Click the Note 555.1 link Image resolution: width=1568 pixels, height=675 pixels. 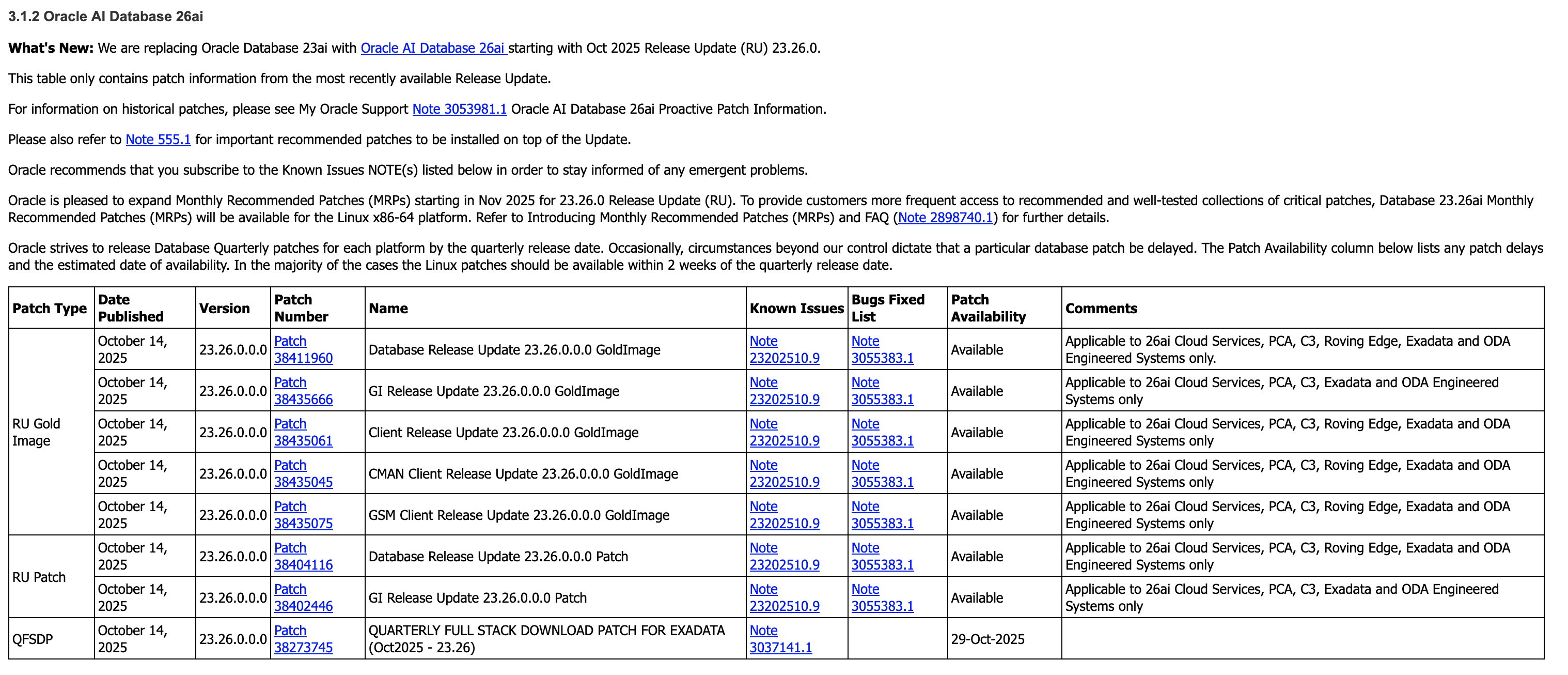[x=158, y=140]
